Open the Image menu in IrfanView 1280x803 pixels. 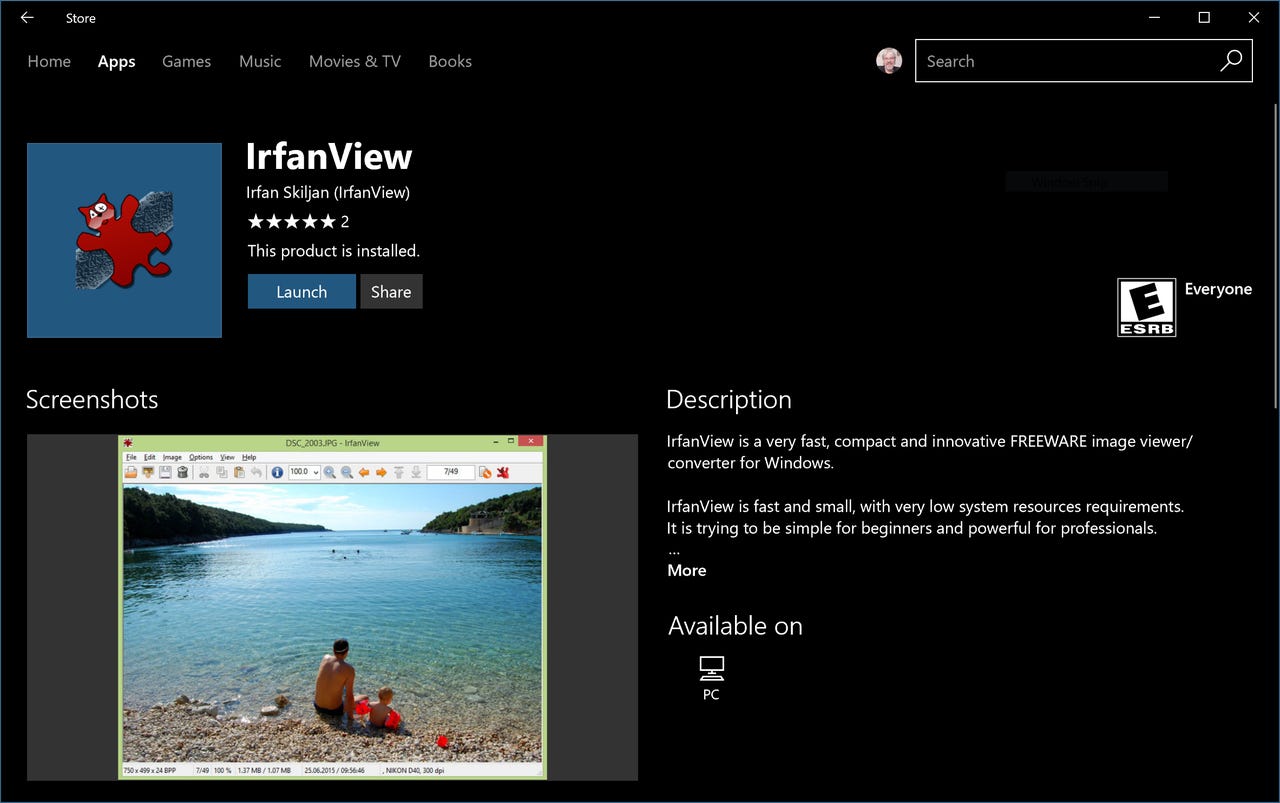(171, 457)
